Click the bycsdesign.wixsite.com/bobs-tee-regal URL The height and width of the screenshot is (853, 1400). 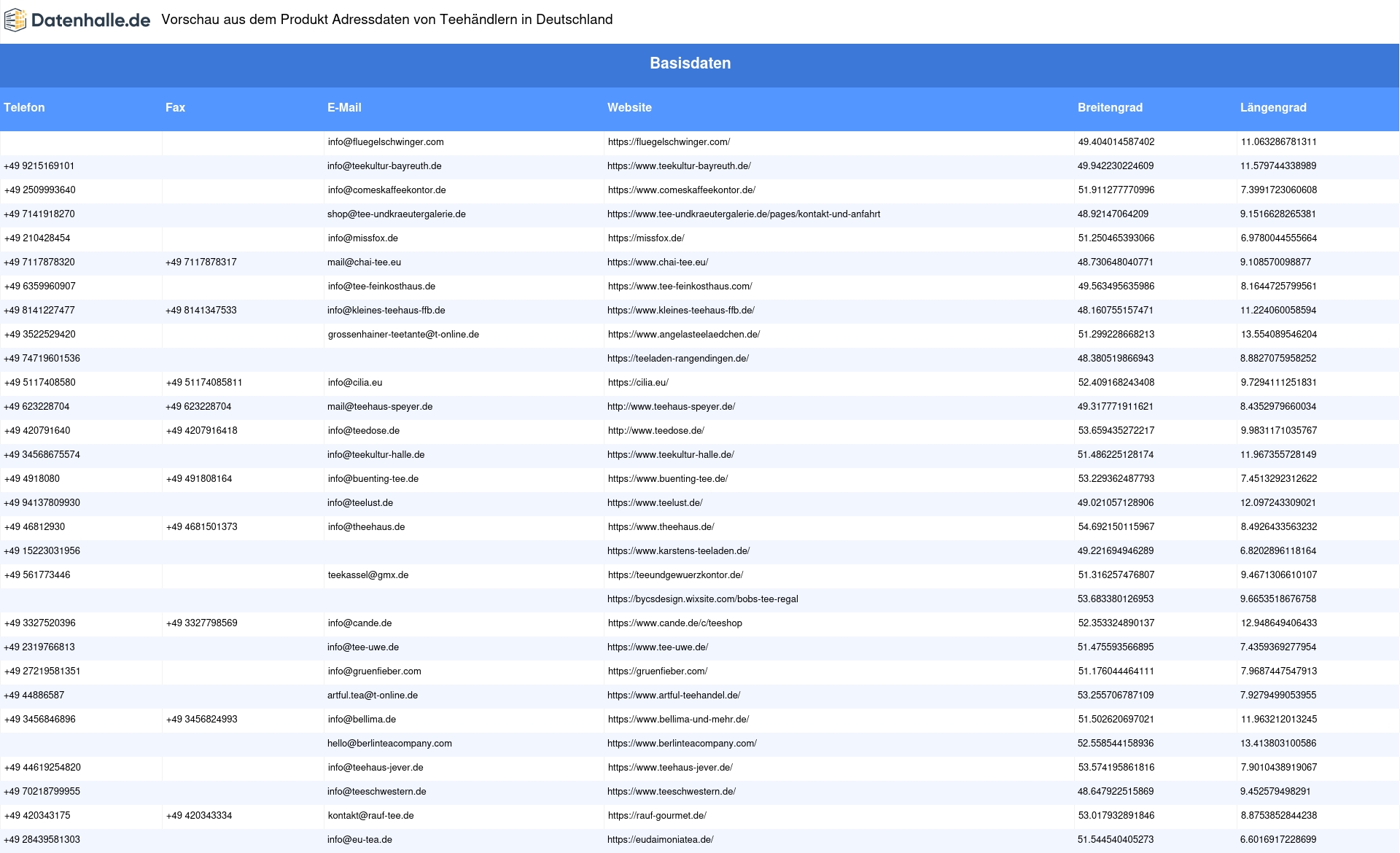point(703,599)
